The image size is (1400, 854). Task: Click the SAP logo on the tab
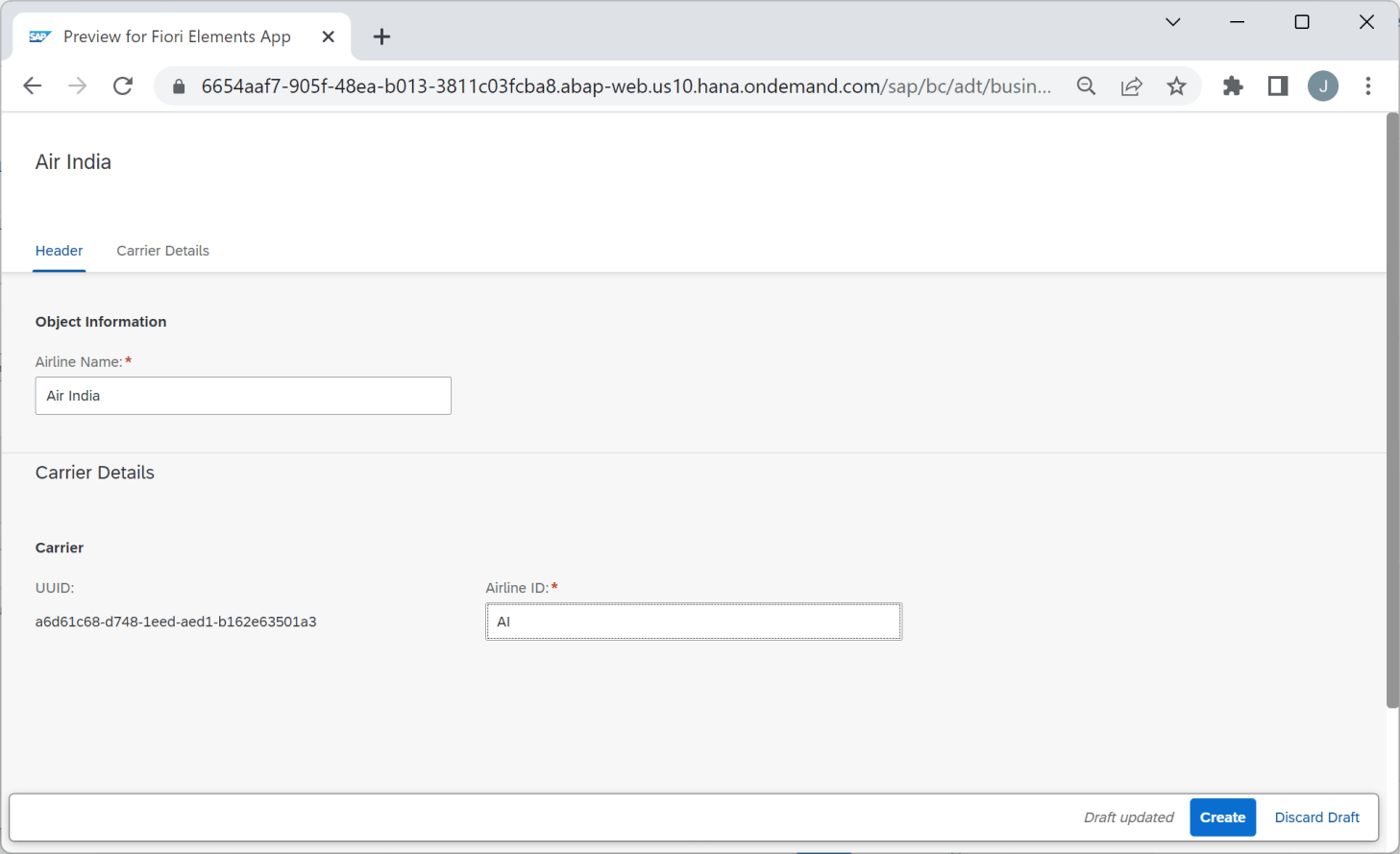(39, 37)
